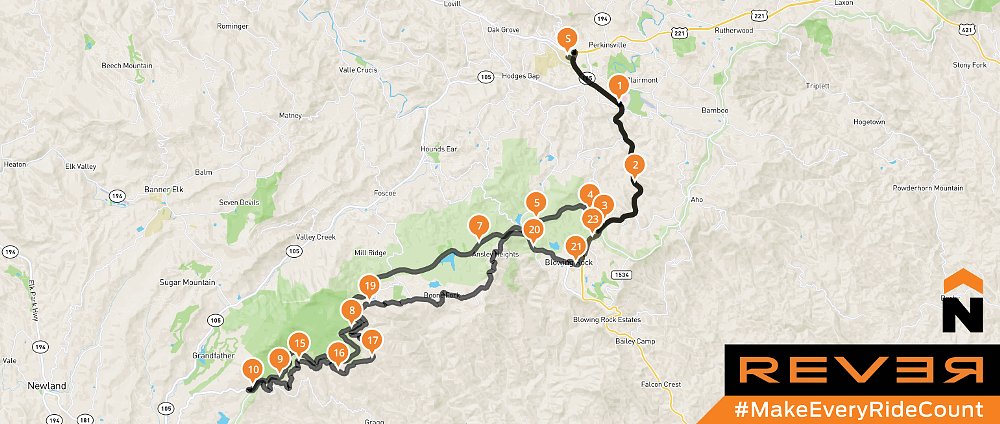
Task: Open waypoint marker 7 on the parkway
Action: click(x=478, y=227)
